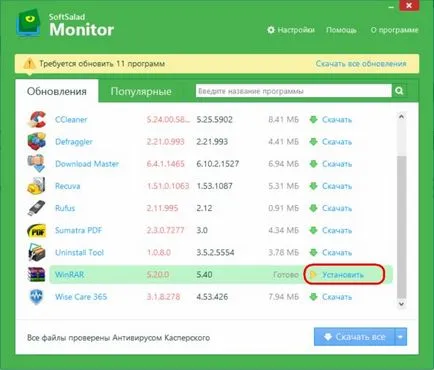Image resolution: width=434 pixels, height=370 pixels.
Task: Close the SoftSalad Monitor window
Action: pos(409,5)
